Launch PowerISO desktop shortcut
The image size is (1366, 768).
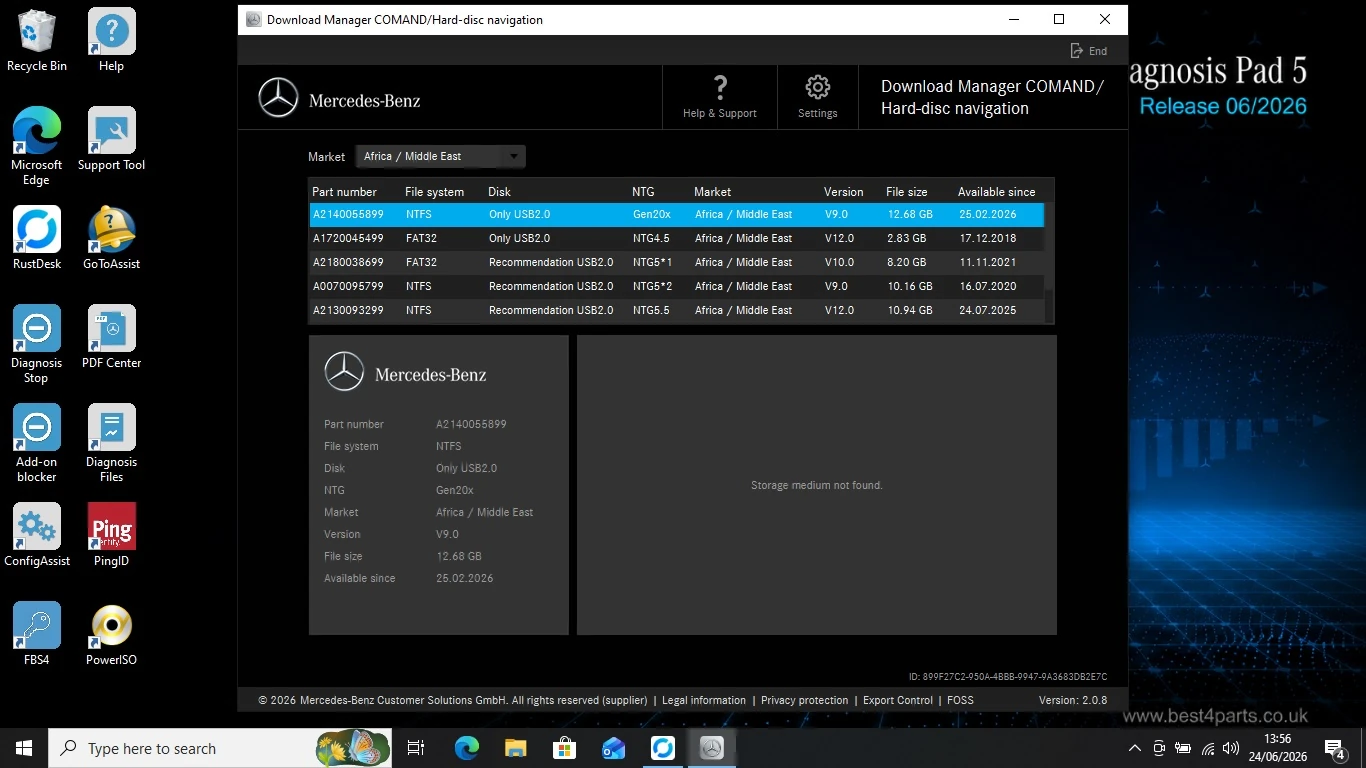pyautogui.click(x=111, y=634)
